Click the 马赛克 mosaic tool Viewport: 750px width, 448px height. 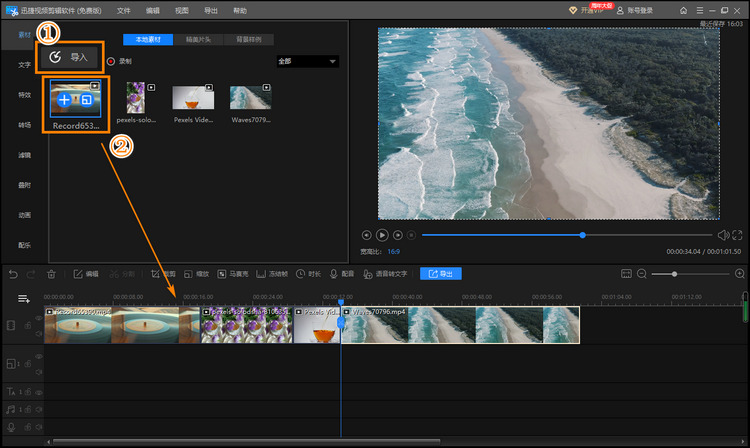(233, 274)
